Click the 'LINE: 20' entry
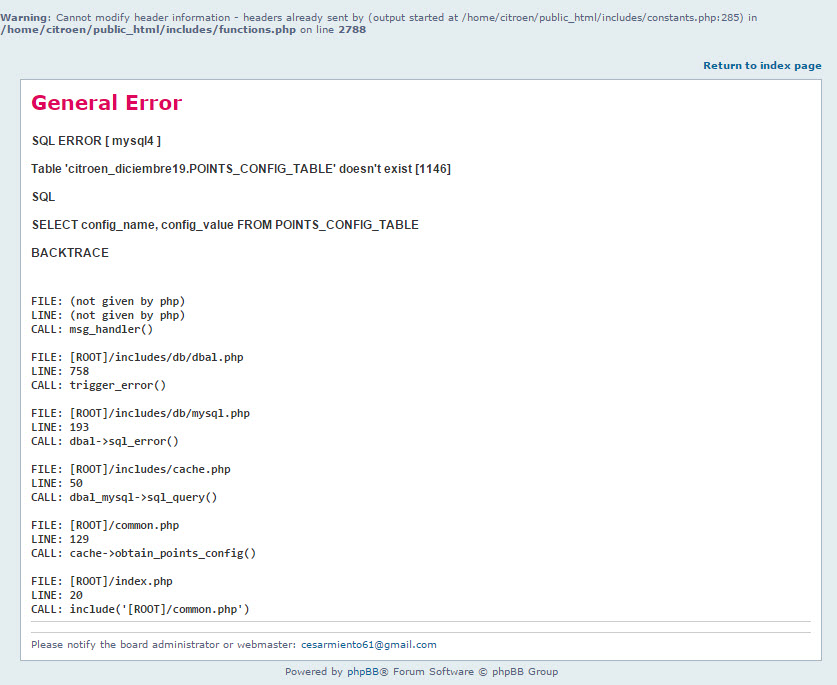This screenshot has height=685, width=837. (57, 595)
